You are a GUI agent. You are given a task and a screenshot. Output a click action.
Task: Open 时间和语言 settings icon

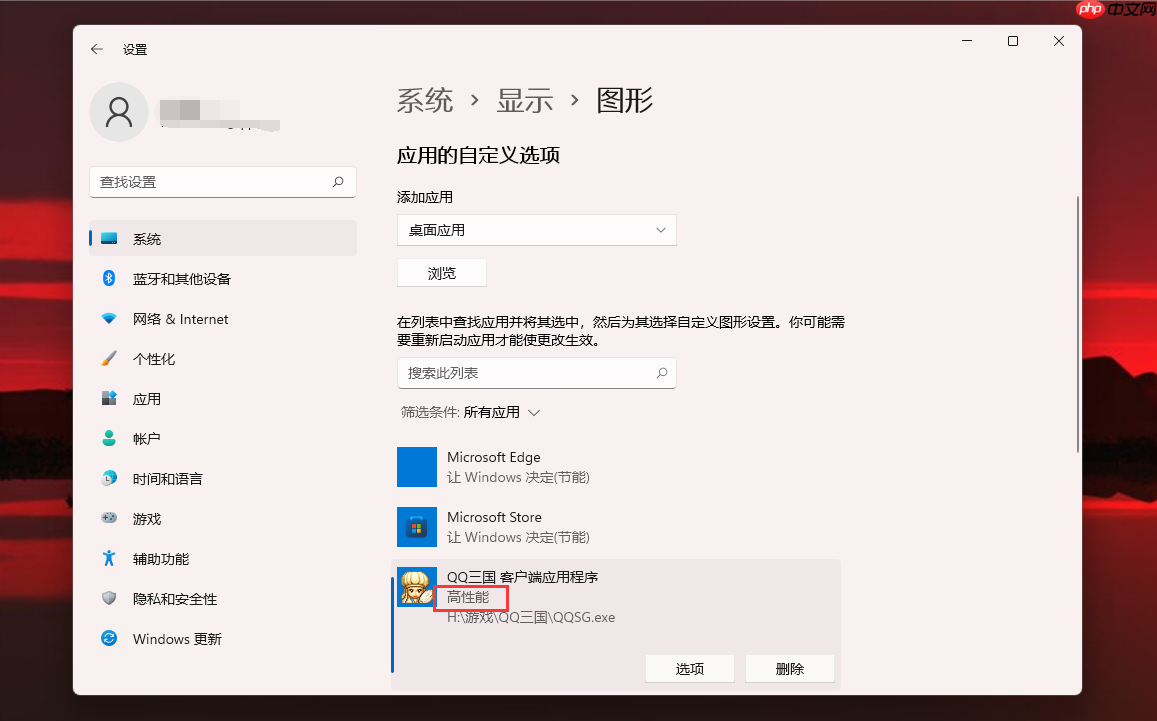click(110, 478)
